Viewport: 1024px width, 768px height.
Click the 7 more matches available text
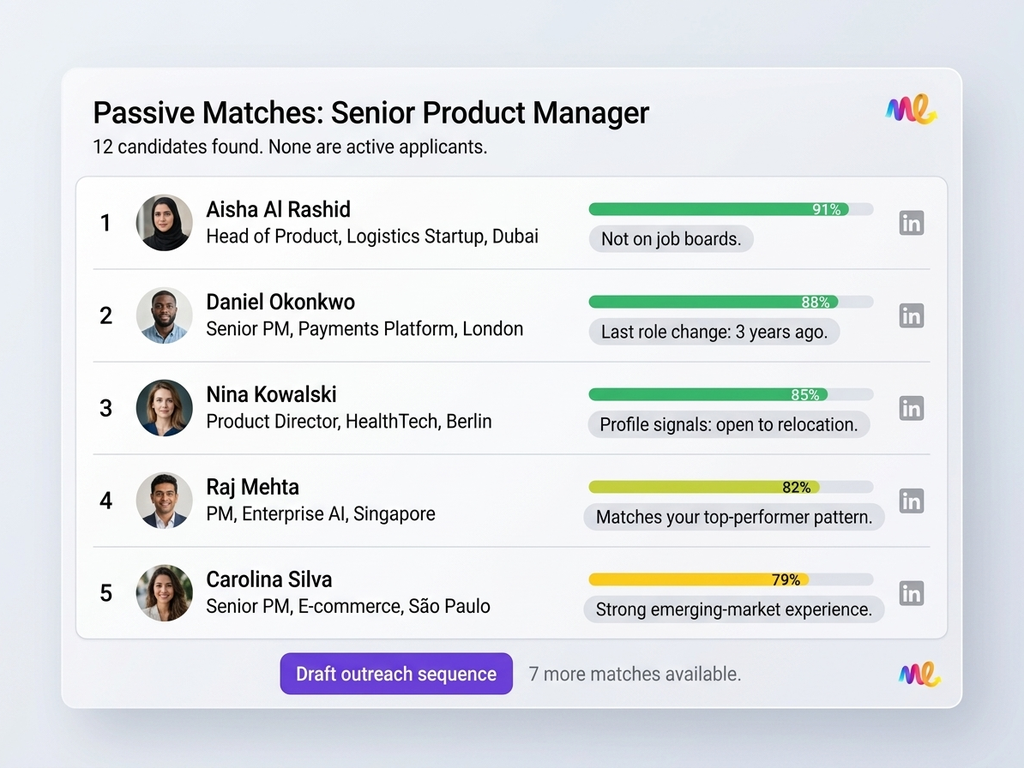[x=635, y=674]
